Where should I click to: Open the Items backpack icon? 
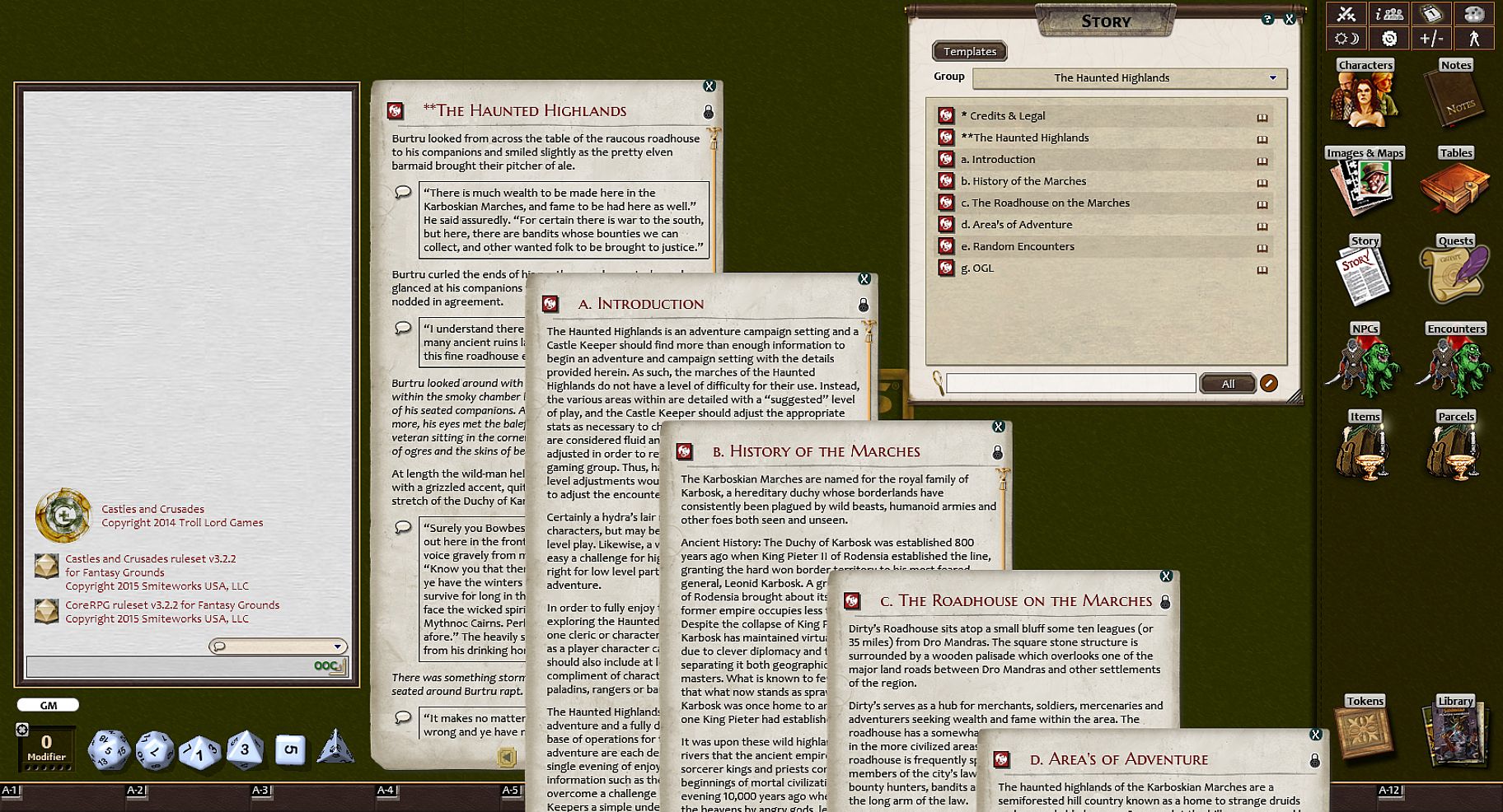pyautogui.click(x=1365, y=446)
